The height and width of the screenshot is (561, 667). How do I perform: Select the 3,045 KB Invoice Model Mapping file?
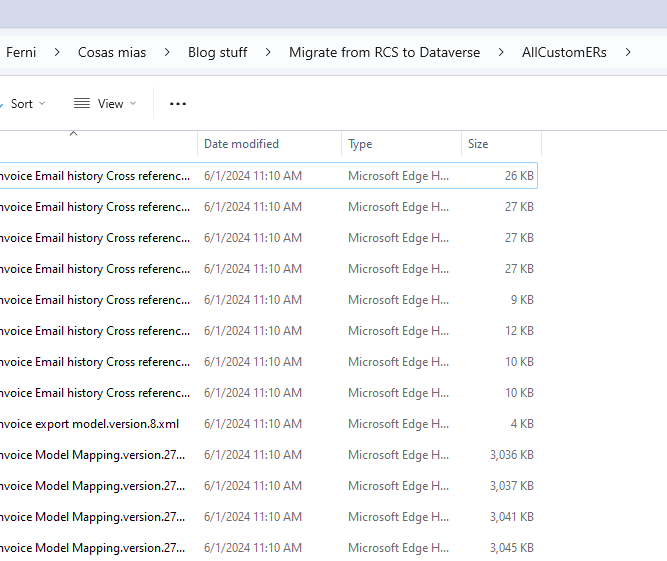pyautogui.click(x=95, y=548)
